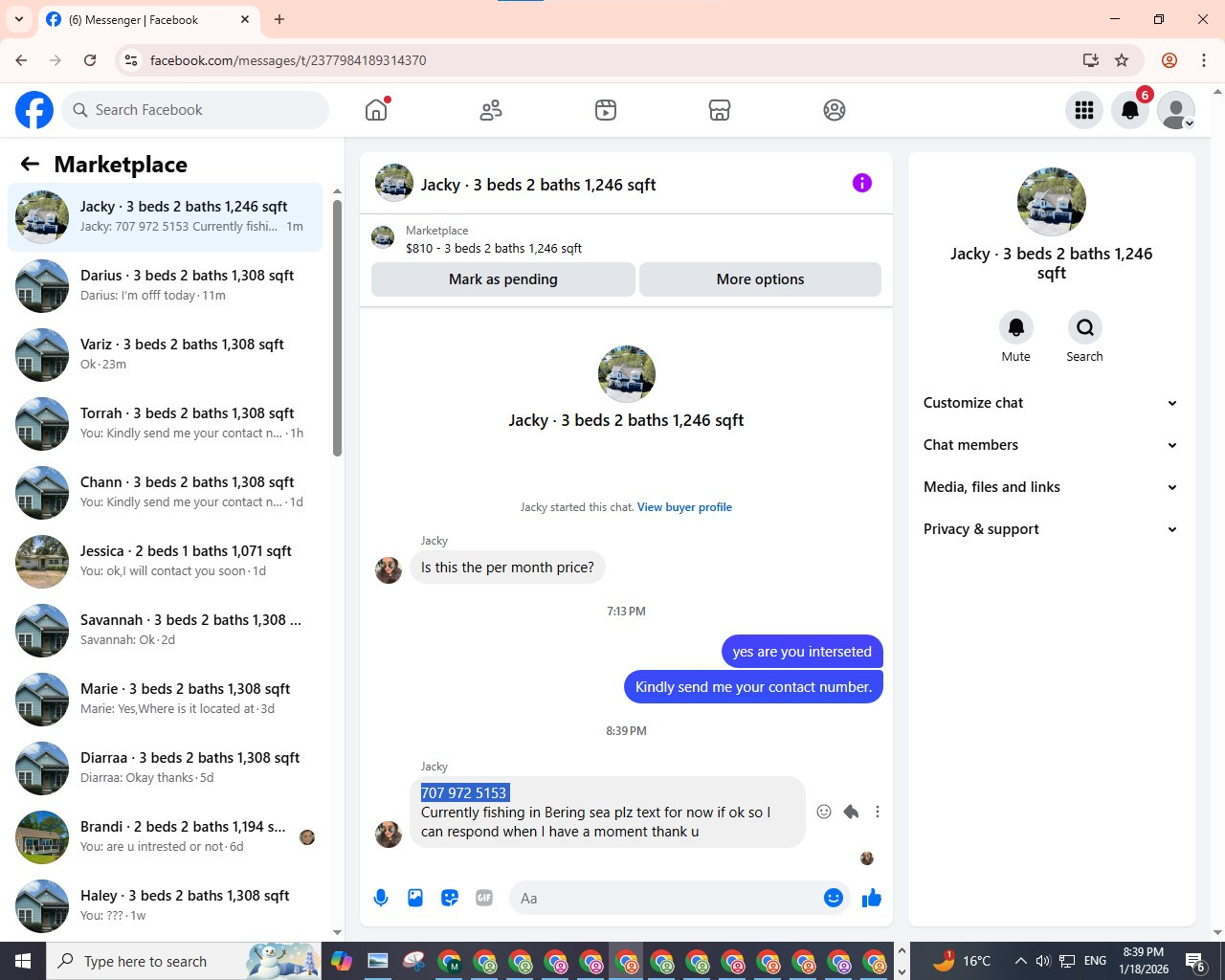
Task: Click the back arrow beside Marketplace heading
Action: pyautogui.click(x=30, y=164)
